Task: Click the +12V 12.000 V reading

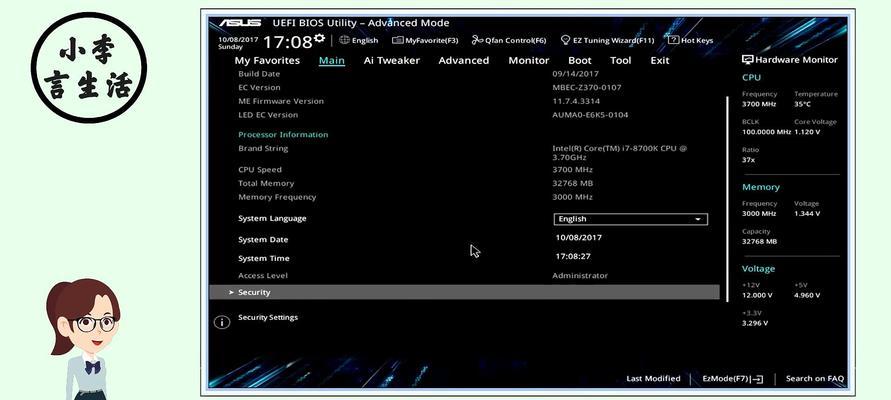Action: [757, 295]
